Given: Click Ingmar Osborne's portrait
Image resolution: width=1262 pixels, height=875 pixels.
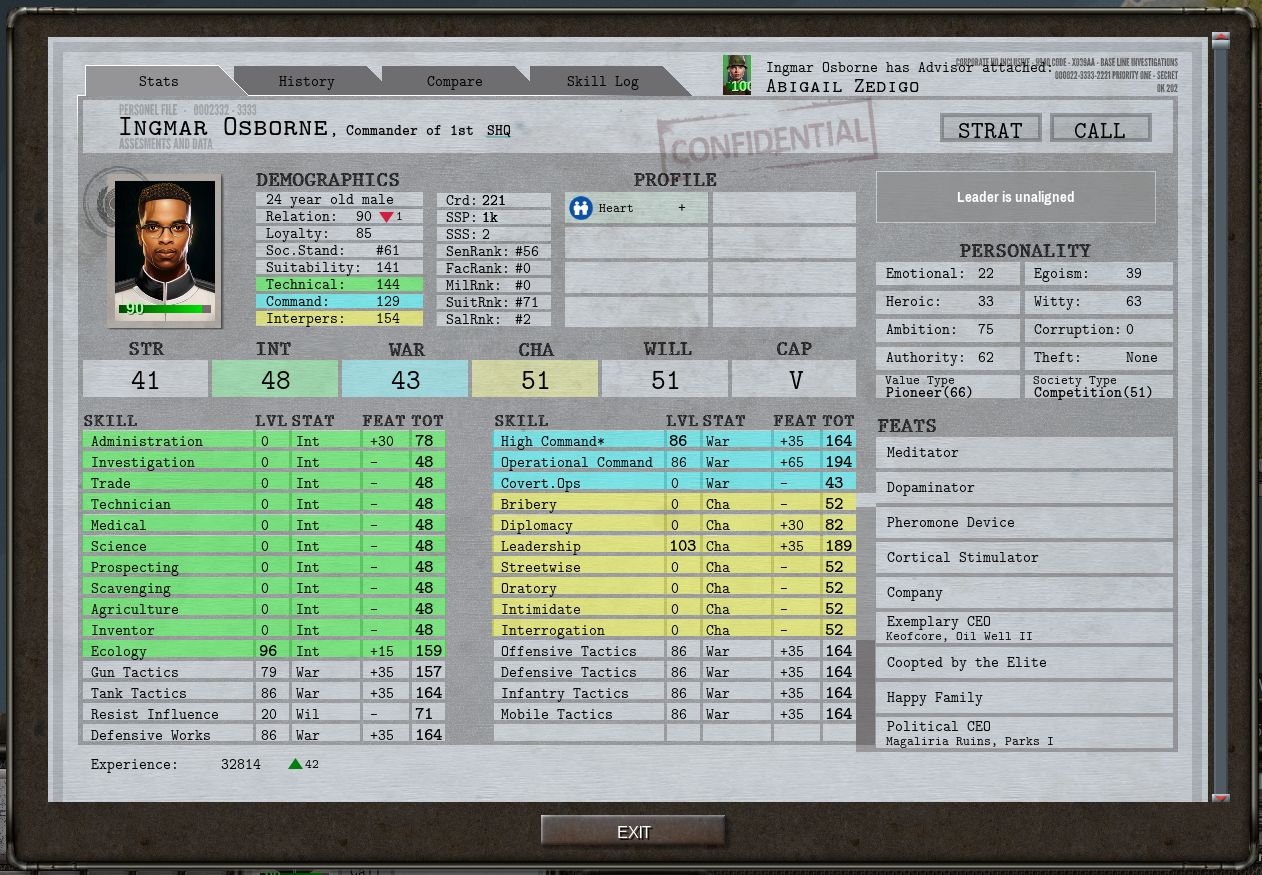Looking at the screenshot, I should [165, 250].
